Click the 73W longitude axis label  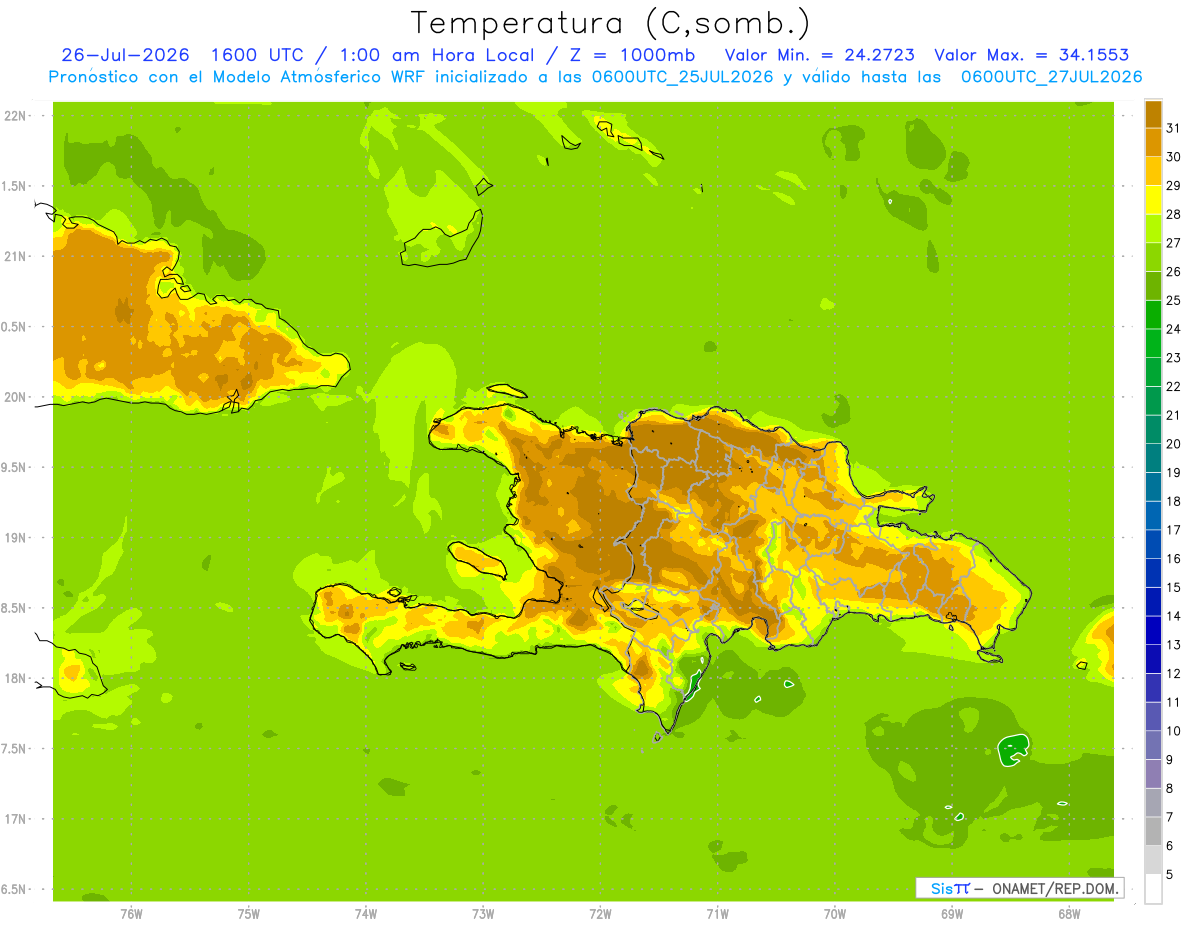(x=483, y=914)
